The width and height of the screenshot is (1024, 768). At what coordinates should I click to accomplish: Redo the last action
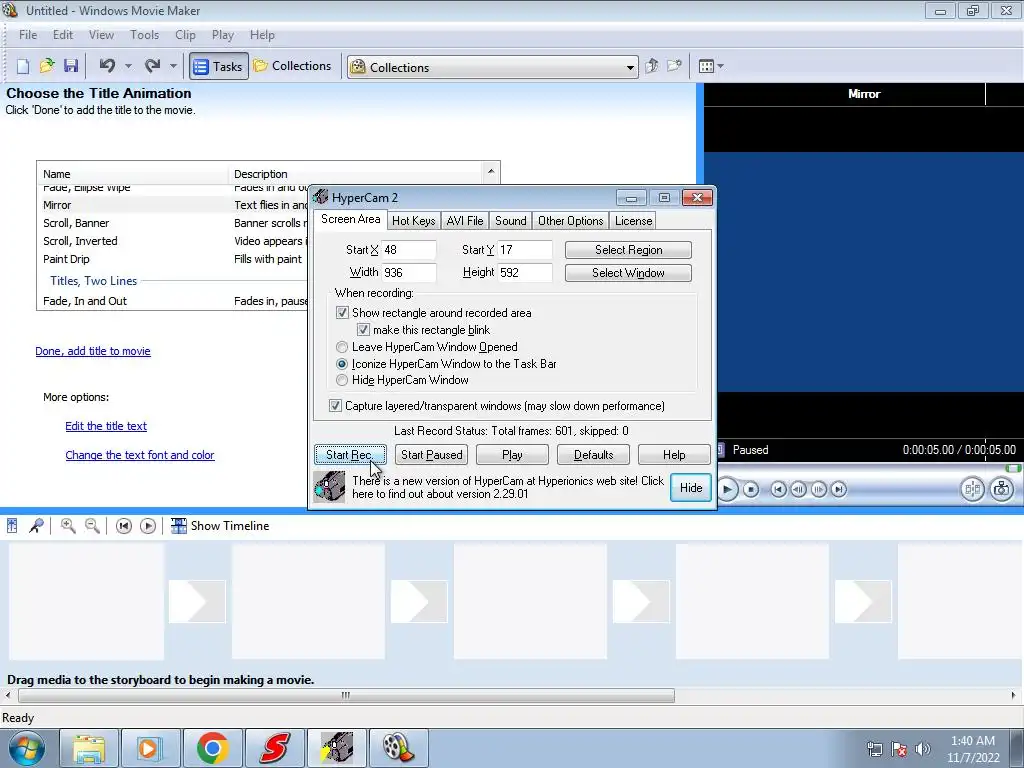(152, 66)
